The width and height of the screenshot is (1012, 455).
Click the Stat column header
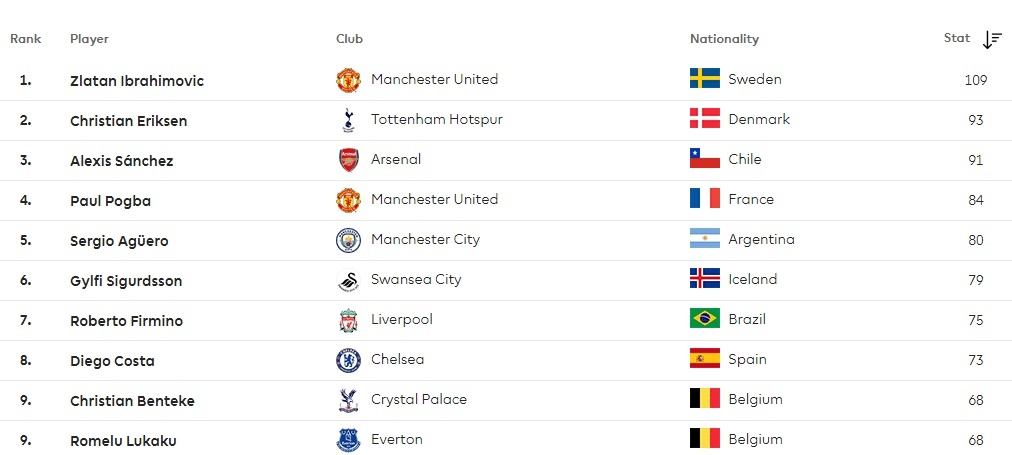point(957,38)
